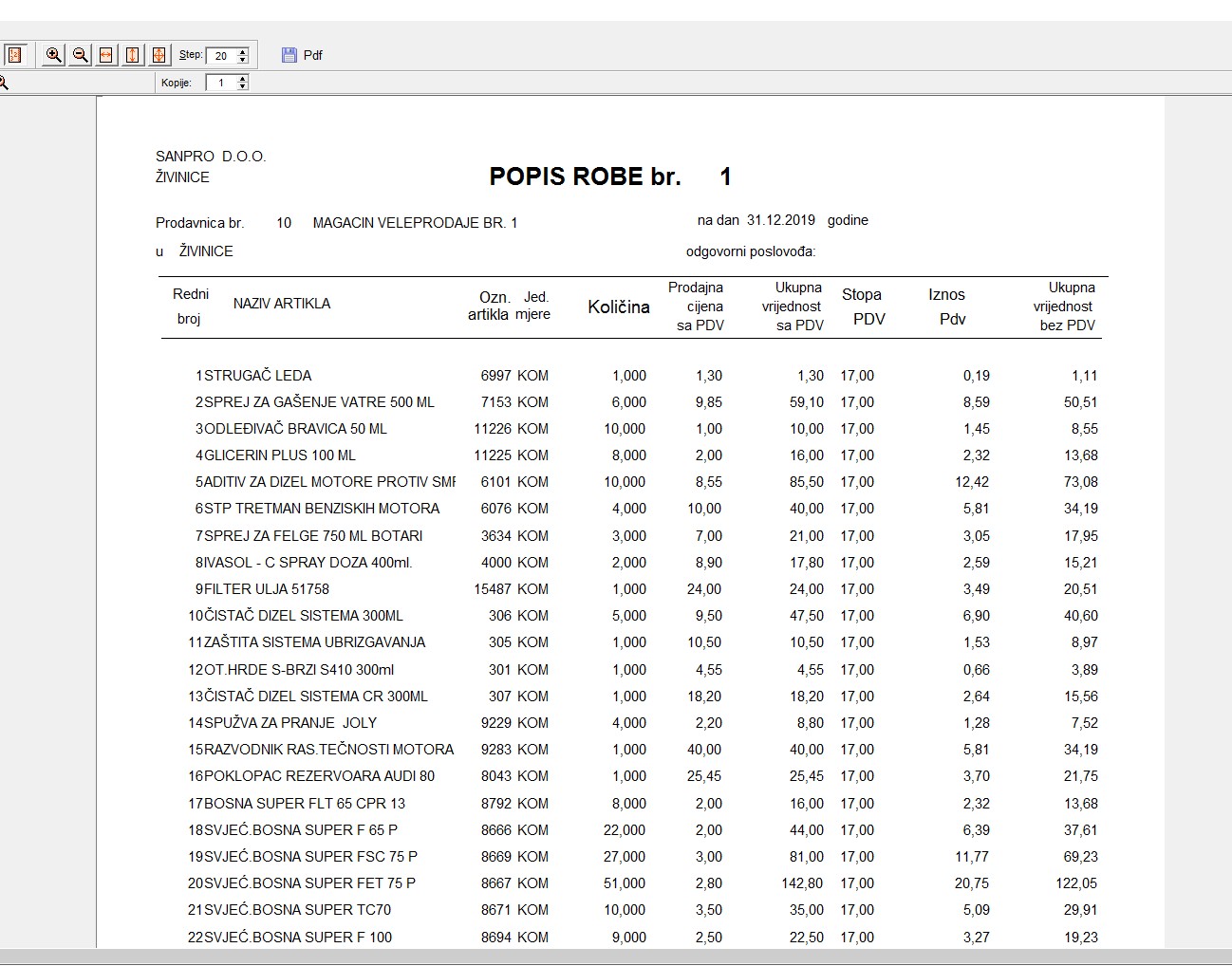Click the page numbering icon

(x=14, y=55)
